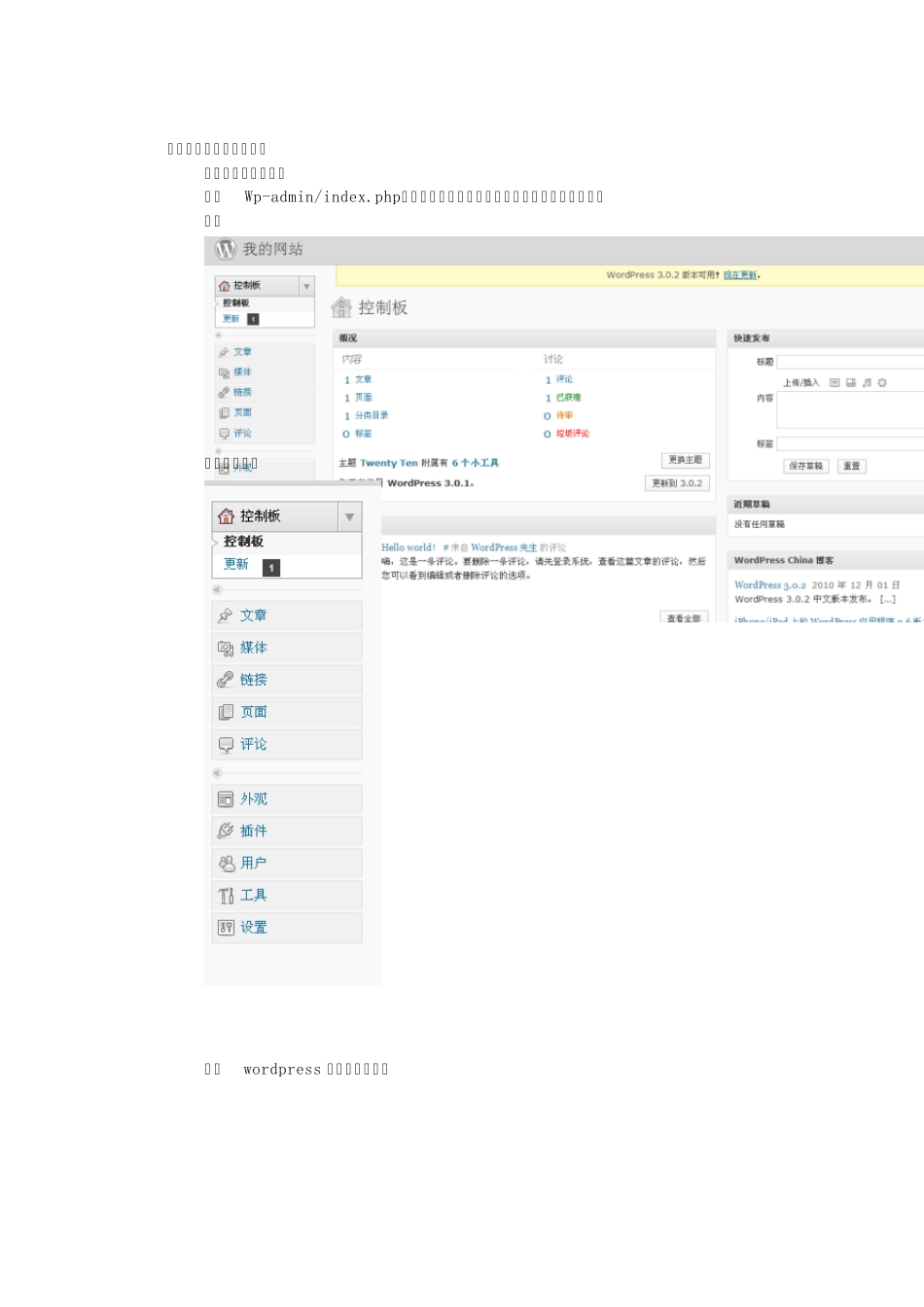The image size is (924, 1307).
Task: Click the WordPress China 博客 panel header
Action: pyautogui.click(x=826, y=560)
